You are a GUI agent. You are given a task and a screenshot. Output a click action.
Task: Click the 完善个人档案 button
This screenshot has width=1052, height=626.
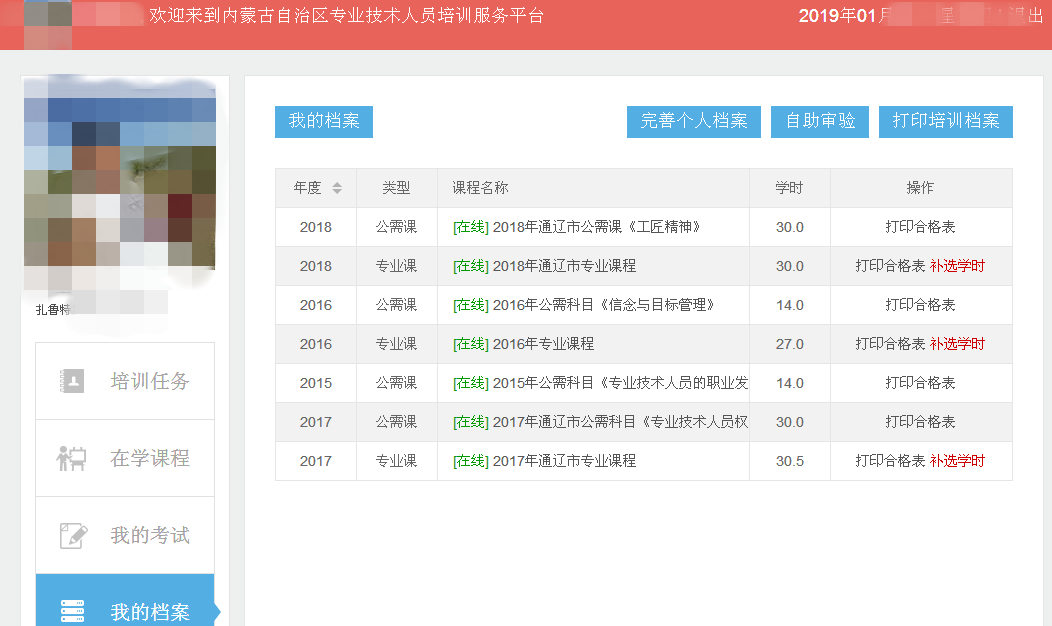click(x=694, y=121)
